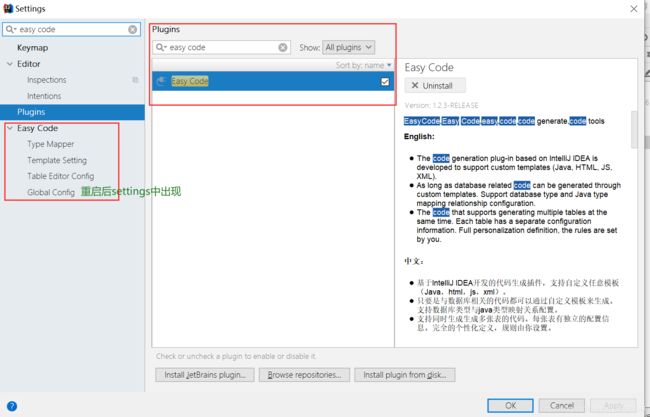Change Sort by name ordering

[x=363, y=65]
